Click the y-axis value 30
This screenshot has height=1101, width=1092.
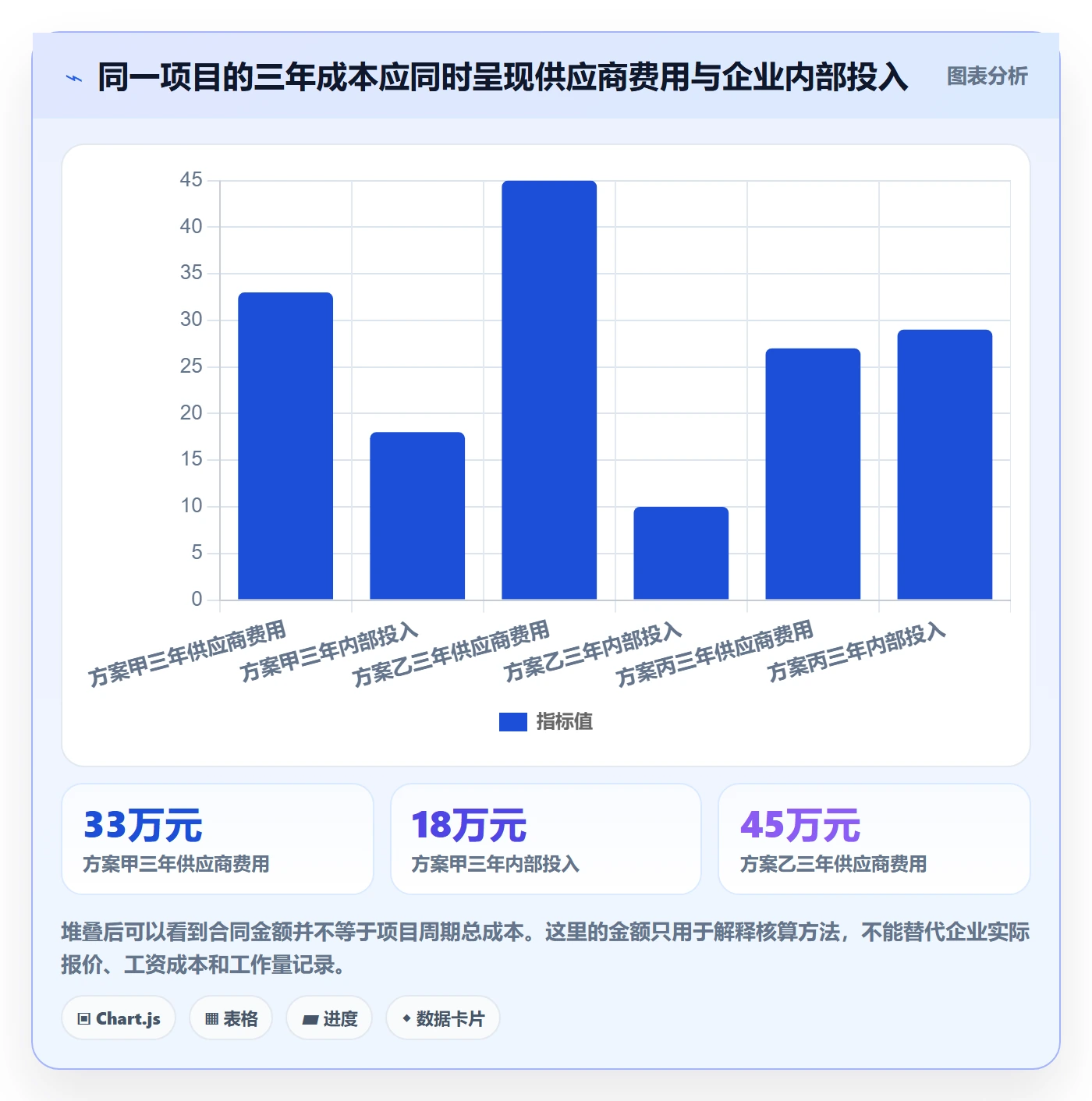coord(191,320)
